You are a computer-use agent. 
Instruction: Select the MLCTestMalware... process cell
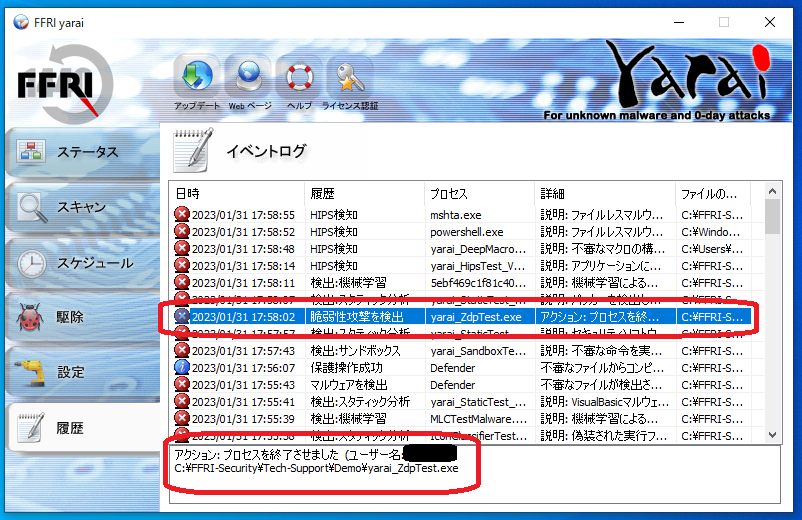tap(480, 419)
